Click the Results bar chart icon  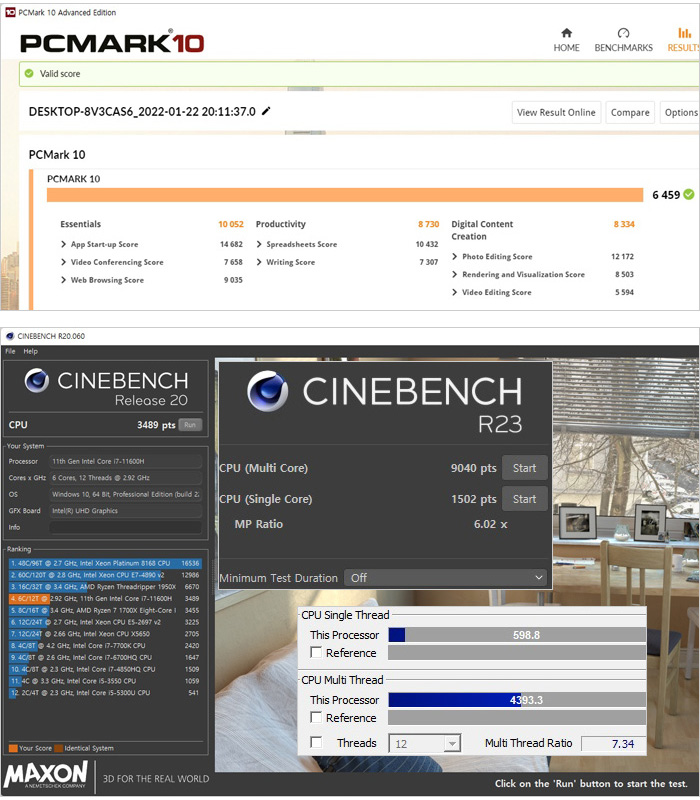pos(684,33)
